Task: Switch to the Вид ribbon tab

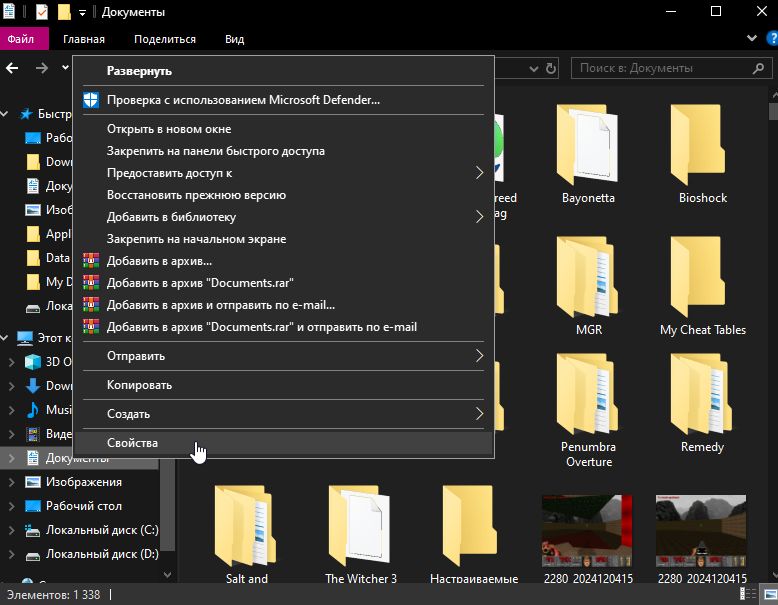Action: (x=234, y=39)
